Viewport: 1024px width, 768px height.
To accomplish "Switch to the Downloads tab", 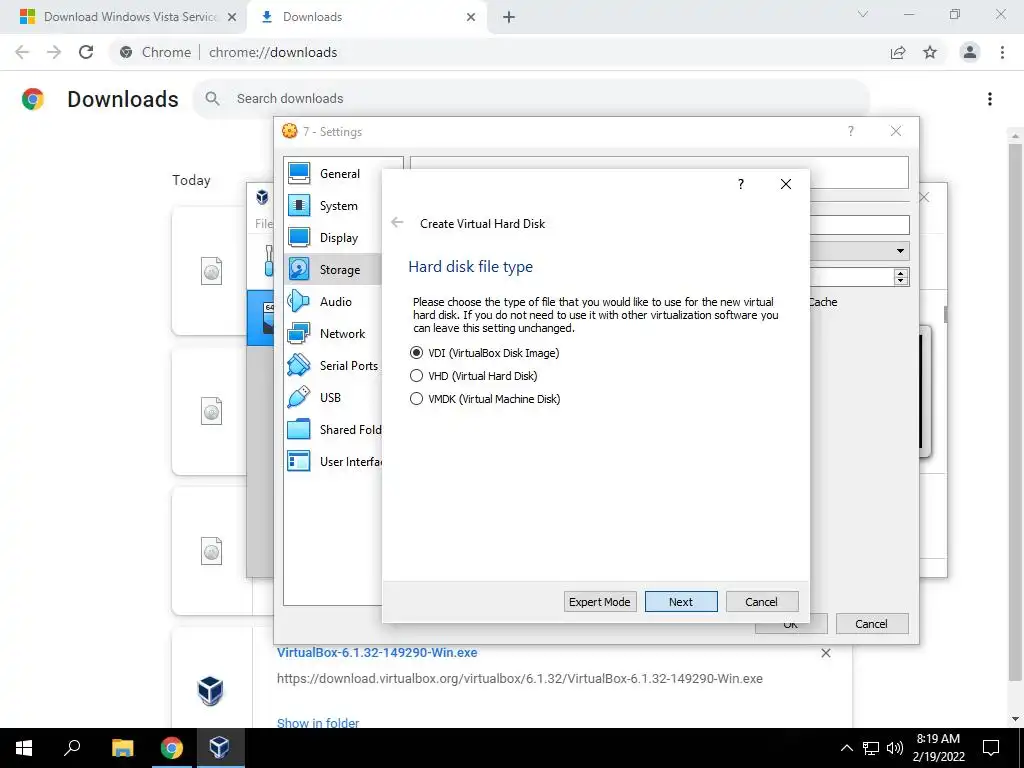I will coord(366,17).
